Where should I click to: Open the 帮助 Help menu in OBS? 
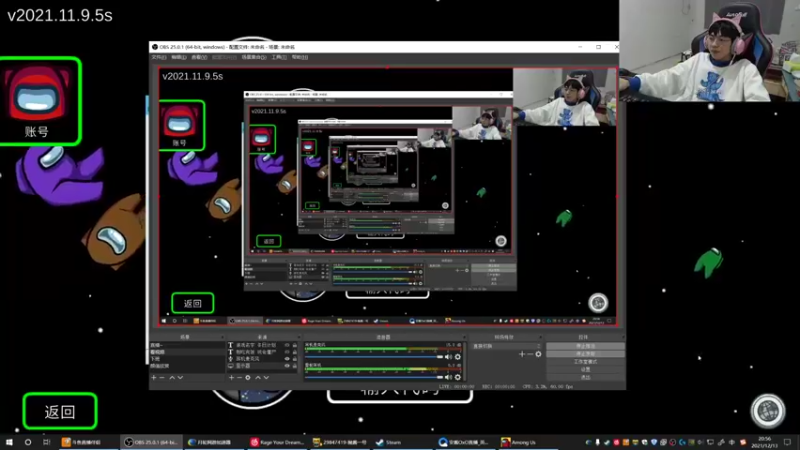click(299, 57)
